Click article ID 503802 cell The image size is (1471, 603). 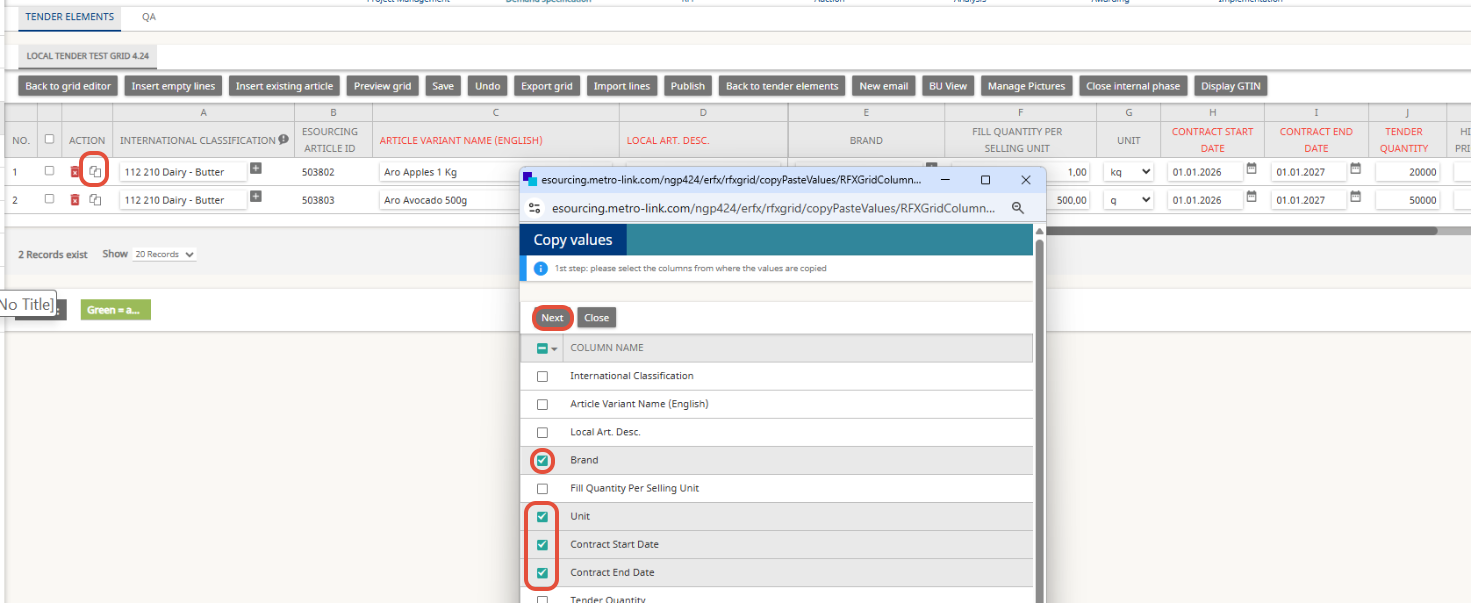point(316,172)
